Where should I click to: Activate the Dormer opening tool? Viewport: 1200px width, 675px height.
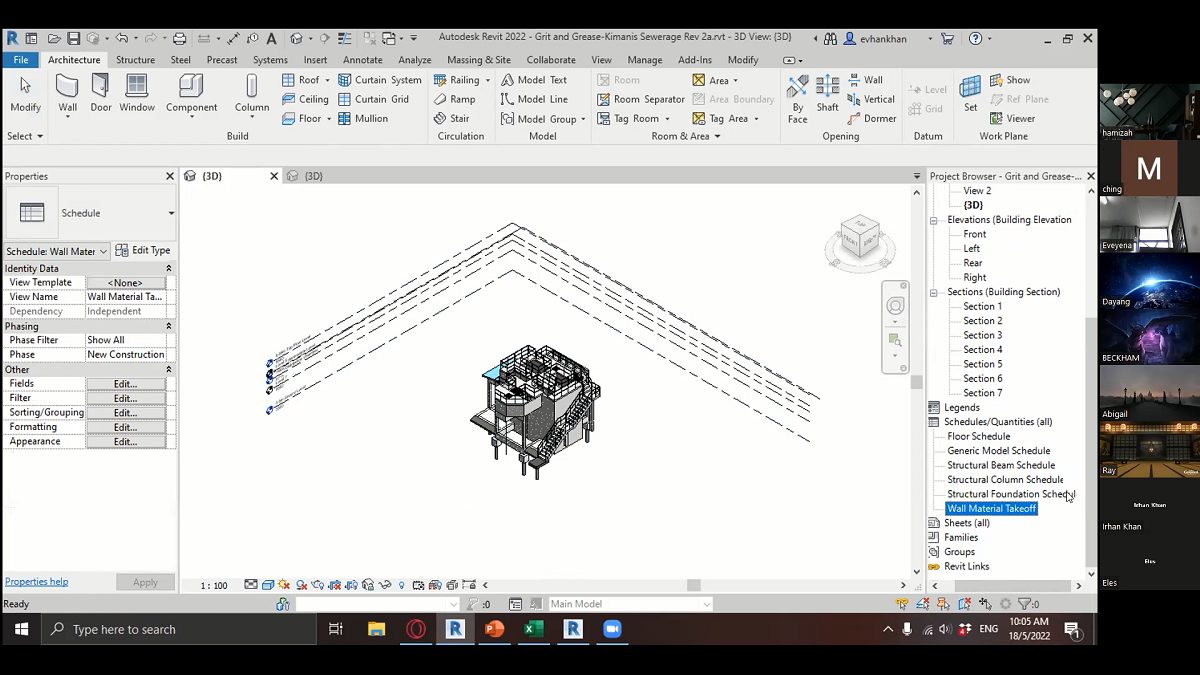(x=872, y=118)
